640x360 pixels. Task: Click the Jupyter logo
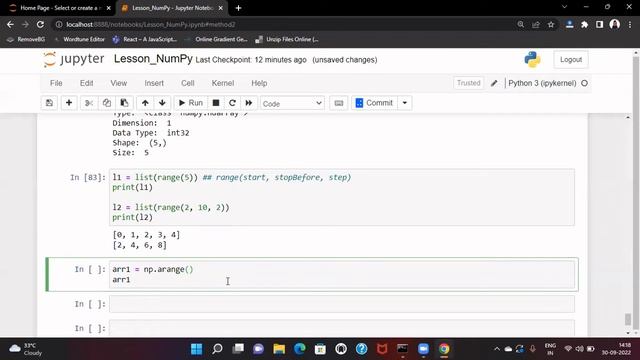[x=73, y=59]
